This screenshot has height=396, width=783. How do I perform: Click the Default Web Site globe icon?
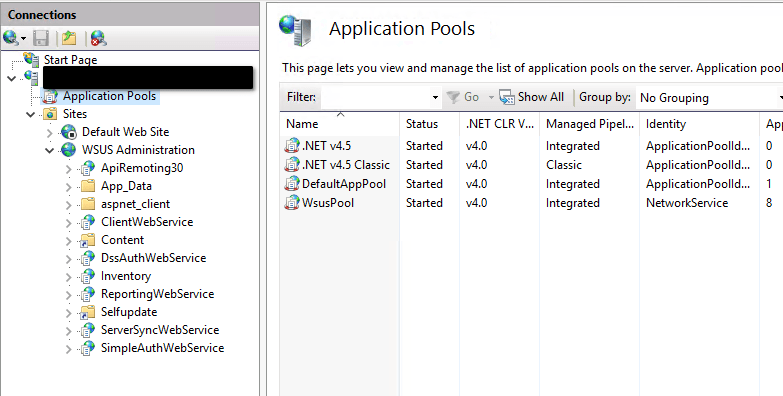tap(69, 132)
